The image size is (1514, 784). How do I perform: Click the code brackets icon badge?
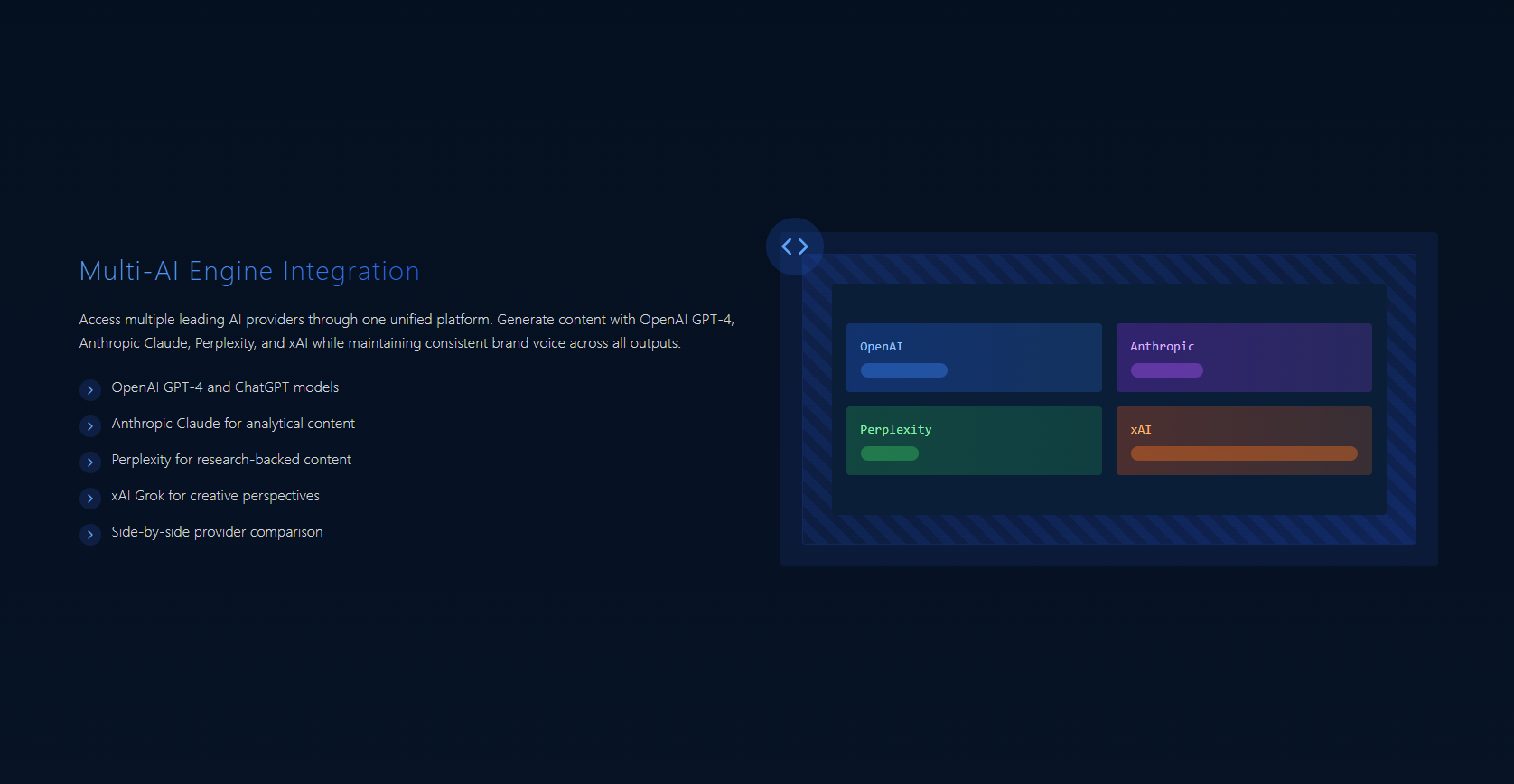[795, 247]
